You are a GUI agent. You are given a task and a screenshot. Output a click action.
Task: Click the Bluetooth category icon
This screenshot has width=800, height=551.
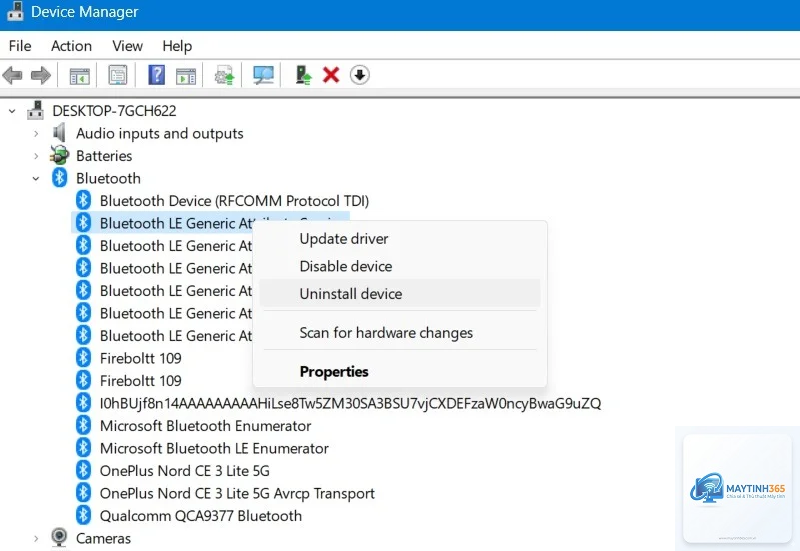pos(60,178)
